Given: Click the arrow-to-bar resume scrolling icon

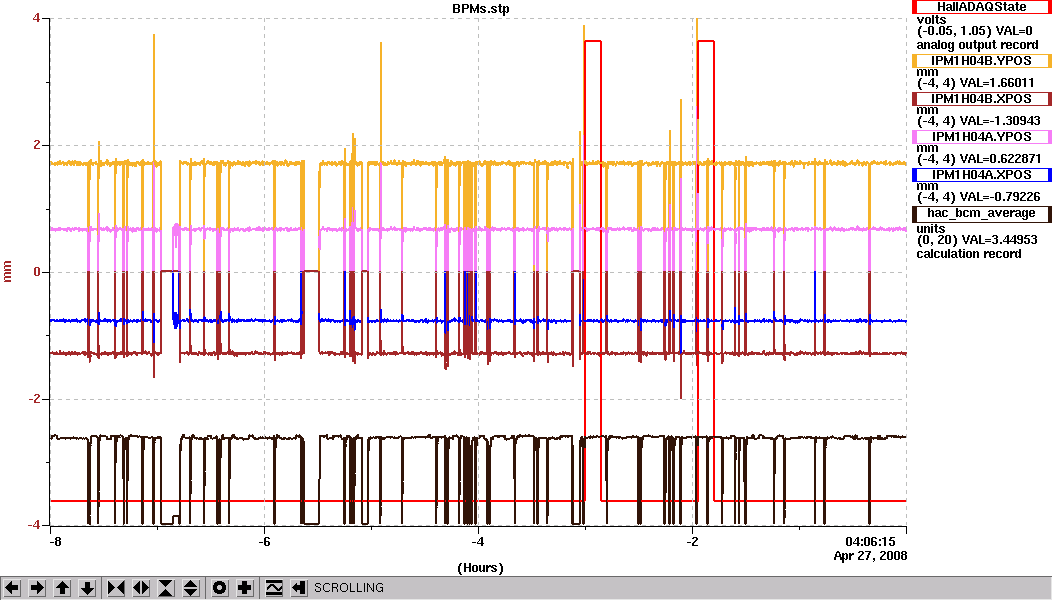Looking at the screenshot, I should (x=299, y=588).
